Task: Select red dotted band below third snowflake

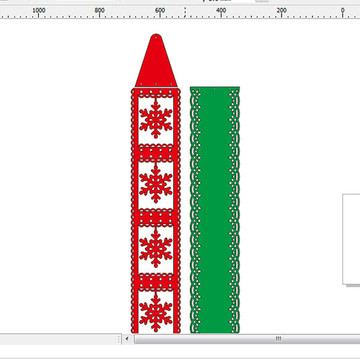Action: [156, 281]
